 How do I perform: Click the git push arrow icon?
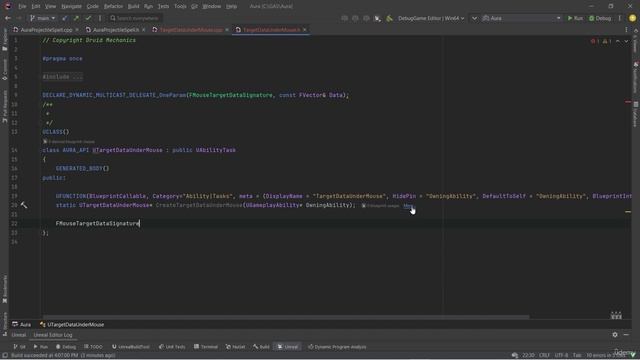pyautogui.click(x=76, y=18)
